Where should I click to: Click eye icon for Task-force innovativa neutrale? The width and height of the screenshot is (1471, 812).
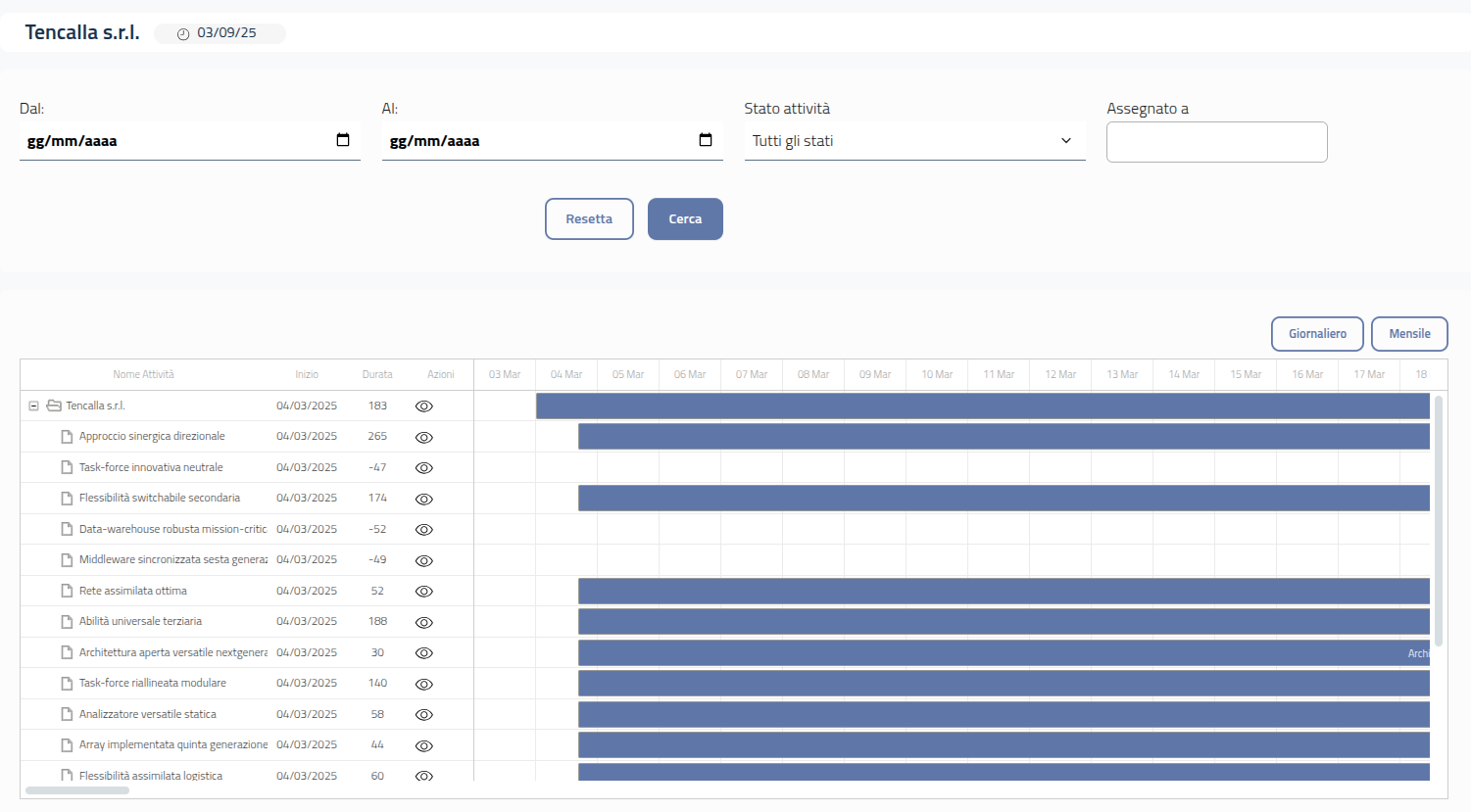[x=424, y=468]
